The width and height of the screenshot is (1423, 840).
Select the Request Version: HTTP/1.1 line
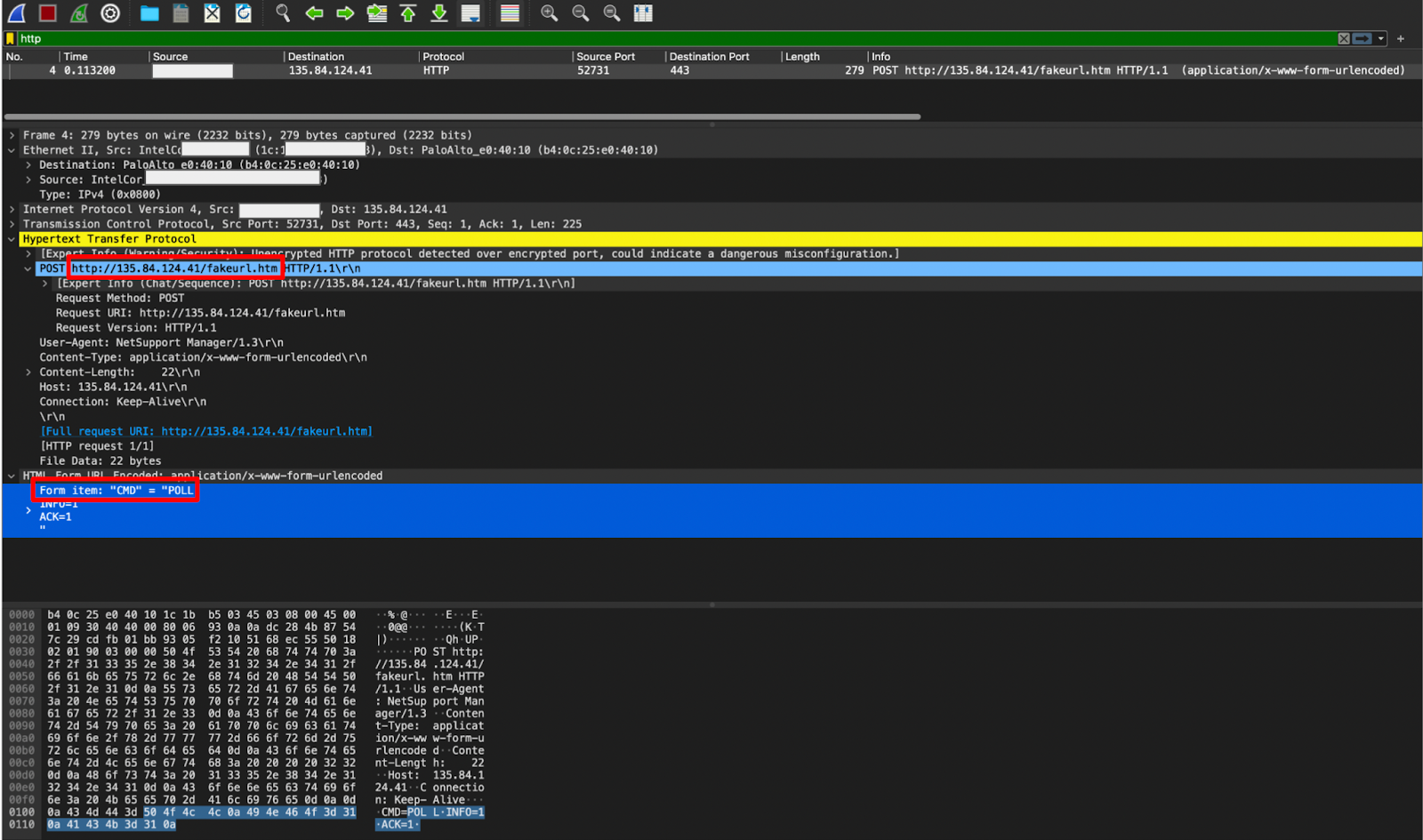pos(136,328)
